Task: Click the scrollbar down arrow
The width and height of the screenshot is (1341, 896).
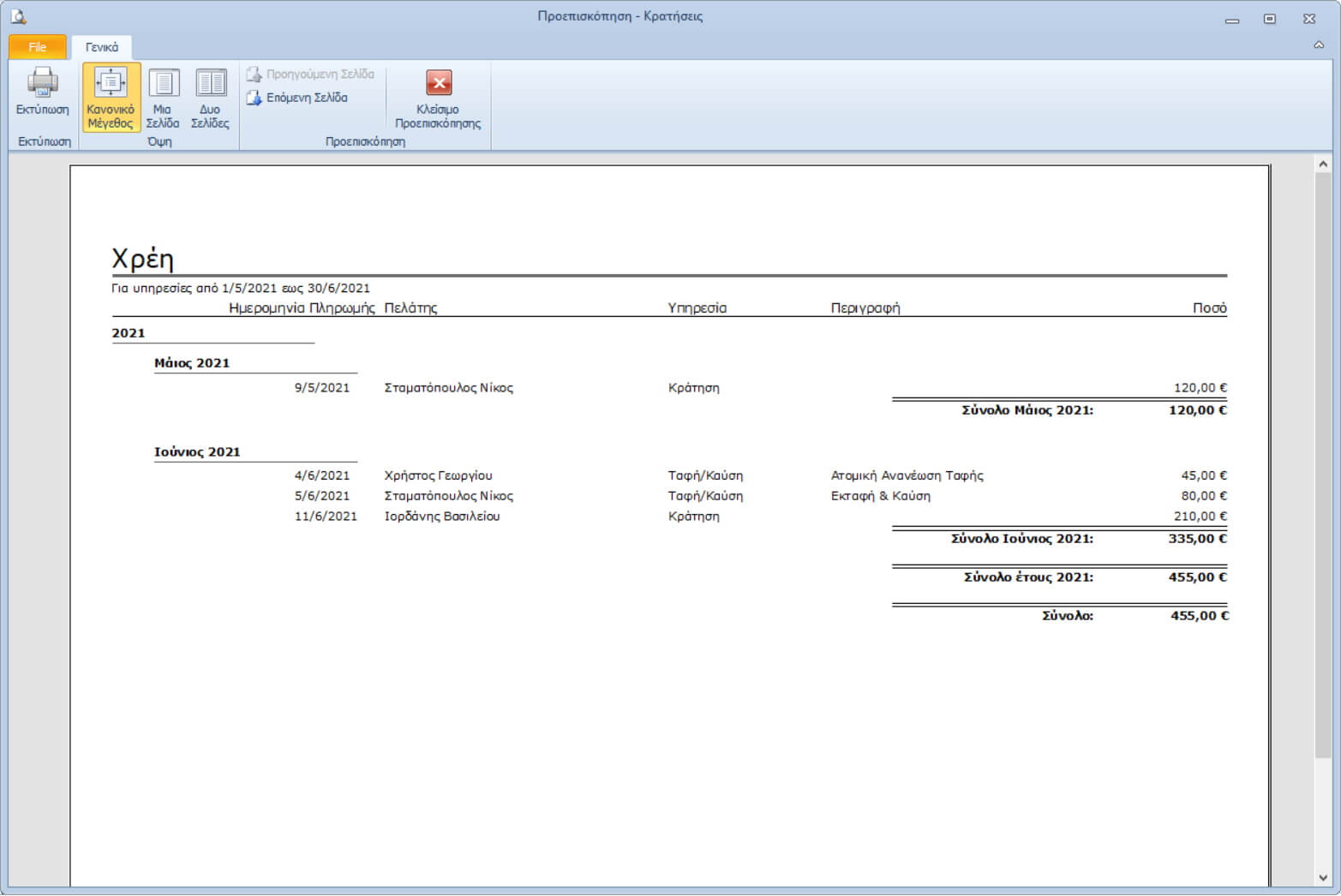Action: pyautogui.click(x=1323, y=877)
